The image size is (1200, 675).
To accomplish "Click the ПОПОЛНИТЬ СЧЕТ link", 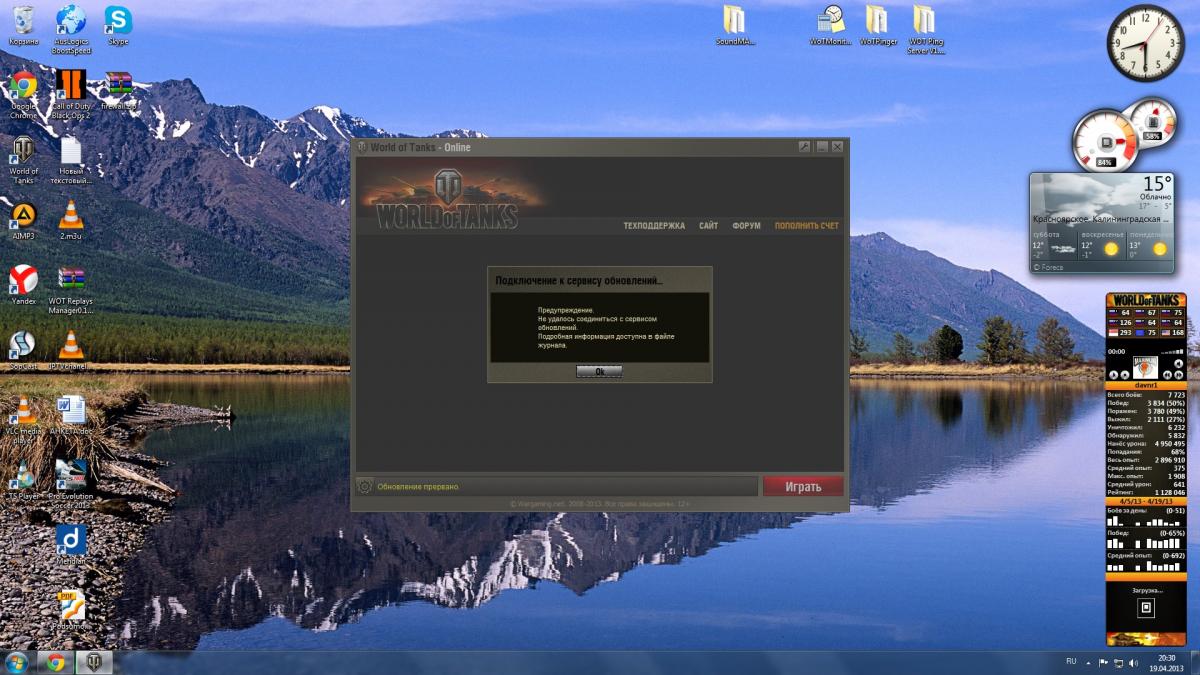I will click(806, 226).
